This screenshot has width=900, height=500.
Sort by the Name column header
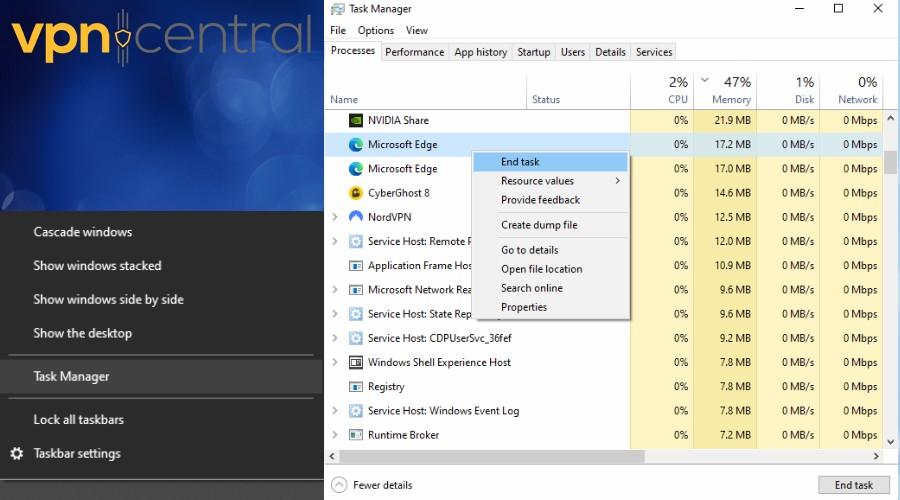(425, 91)
